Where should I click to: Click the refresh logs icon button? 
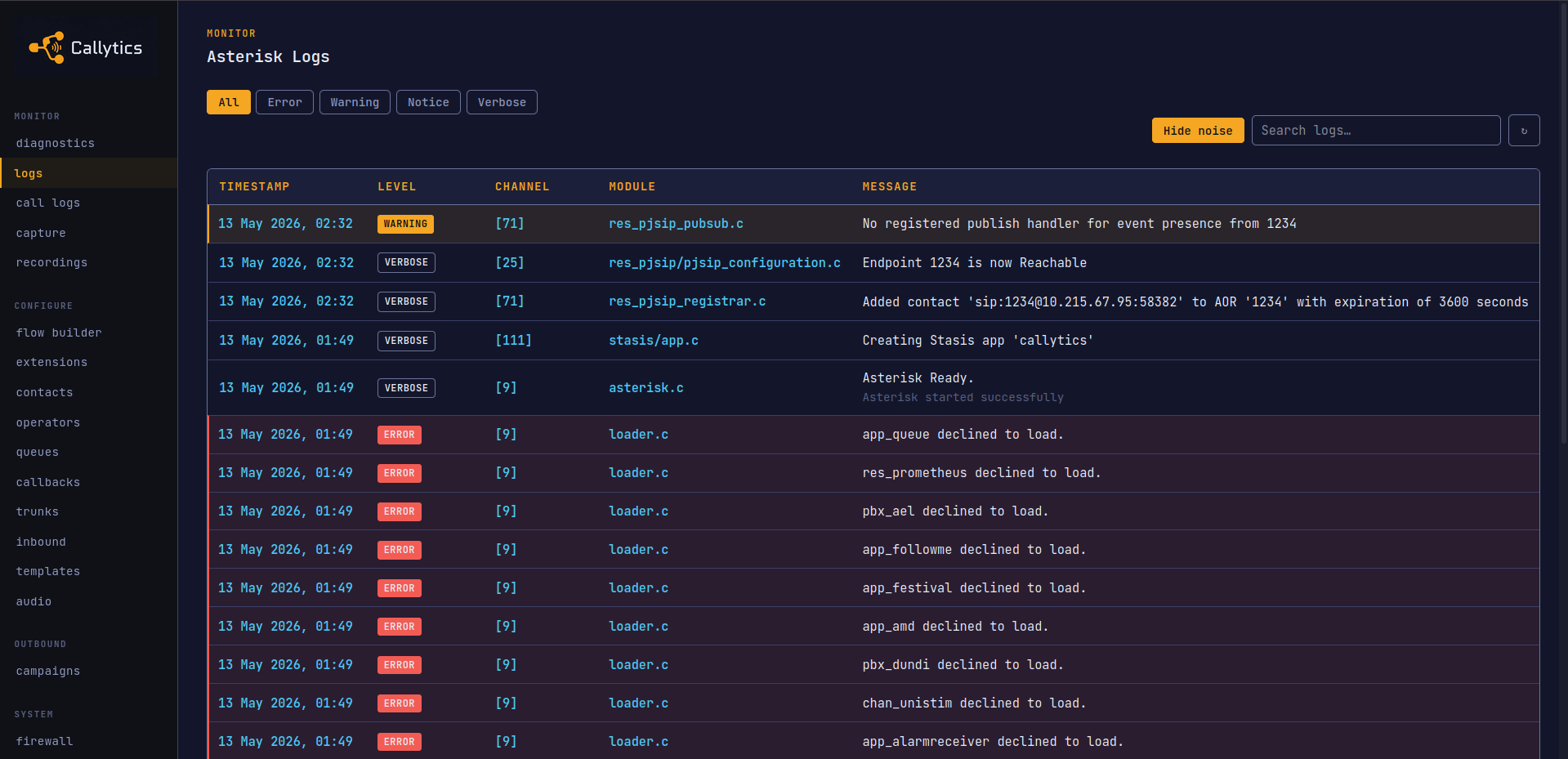coord(1524,131)
